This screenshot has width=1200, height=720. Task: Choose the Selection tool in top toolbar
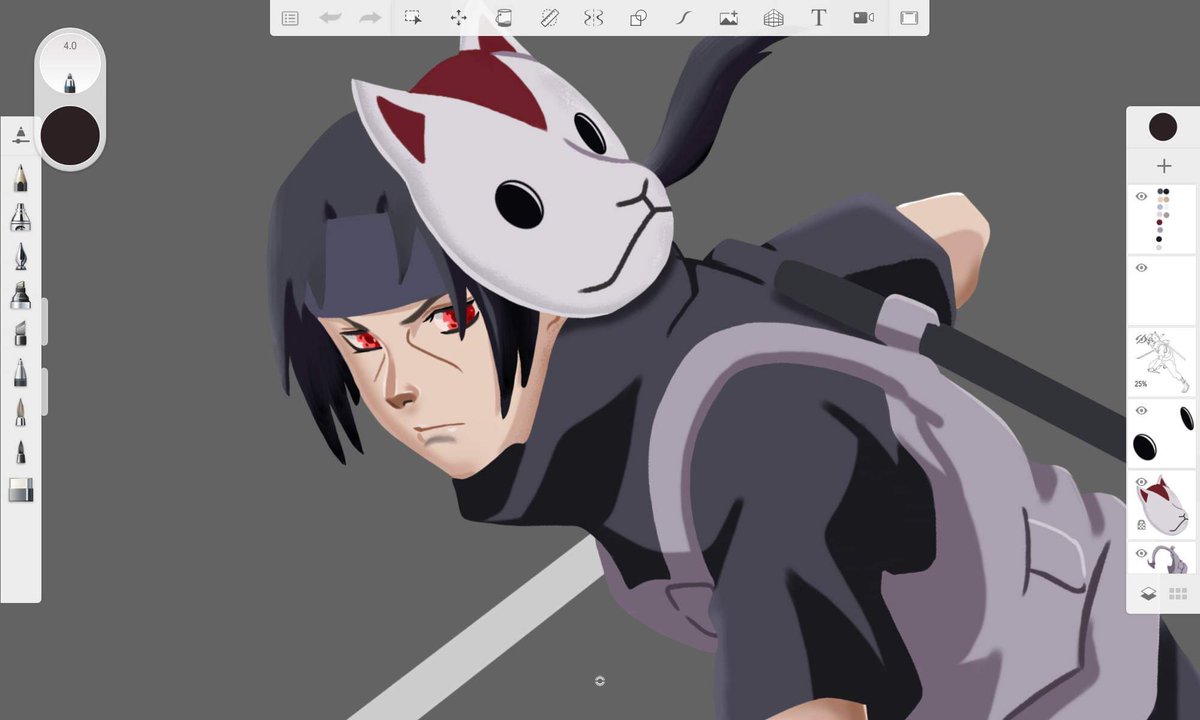tap(412, 18)
